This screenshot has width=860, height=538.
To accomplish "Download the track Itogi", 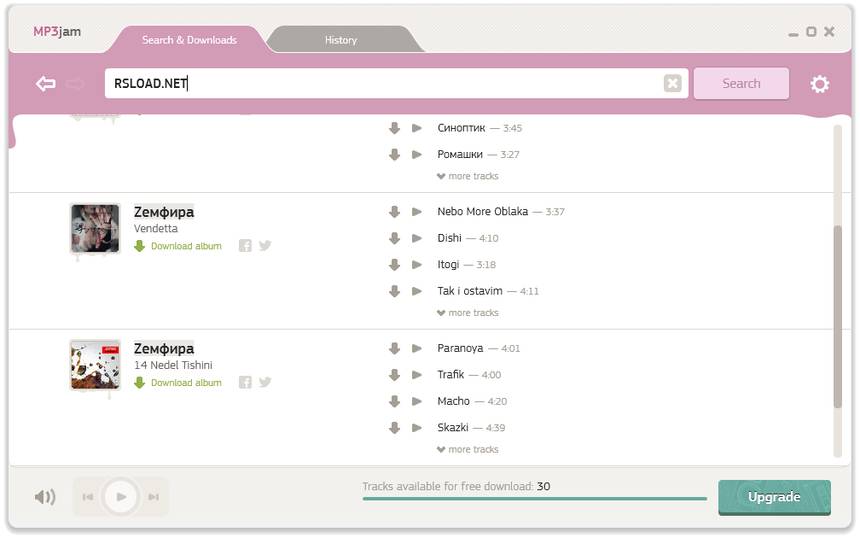I will [394, 264].
